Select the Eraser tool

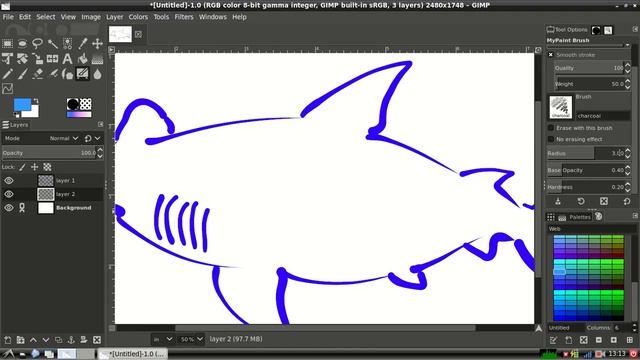click(x=38, y=74)
